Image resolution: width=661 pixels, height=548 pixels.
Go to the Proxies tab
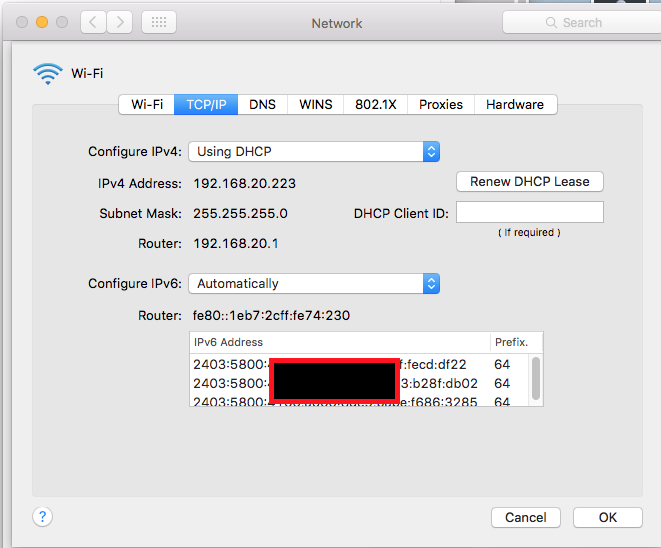[x=441, y=105]
